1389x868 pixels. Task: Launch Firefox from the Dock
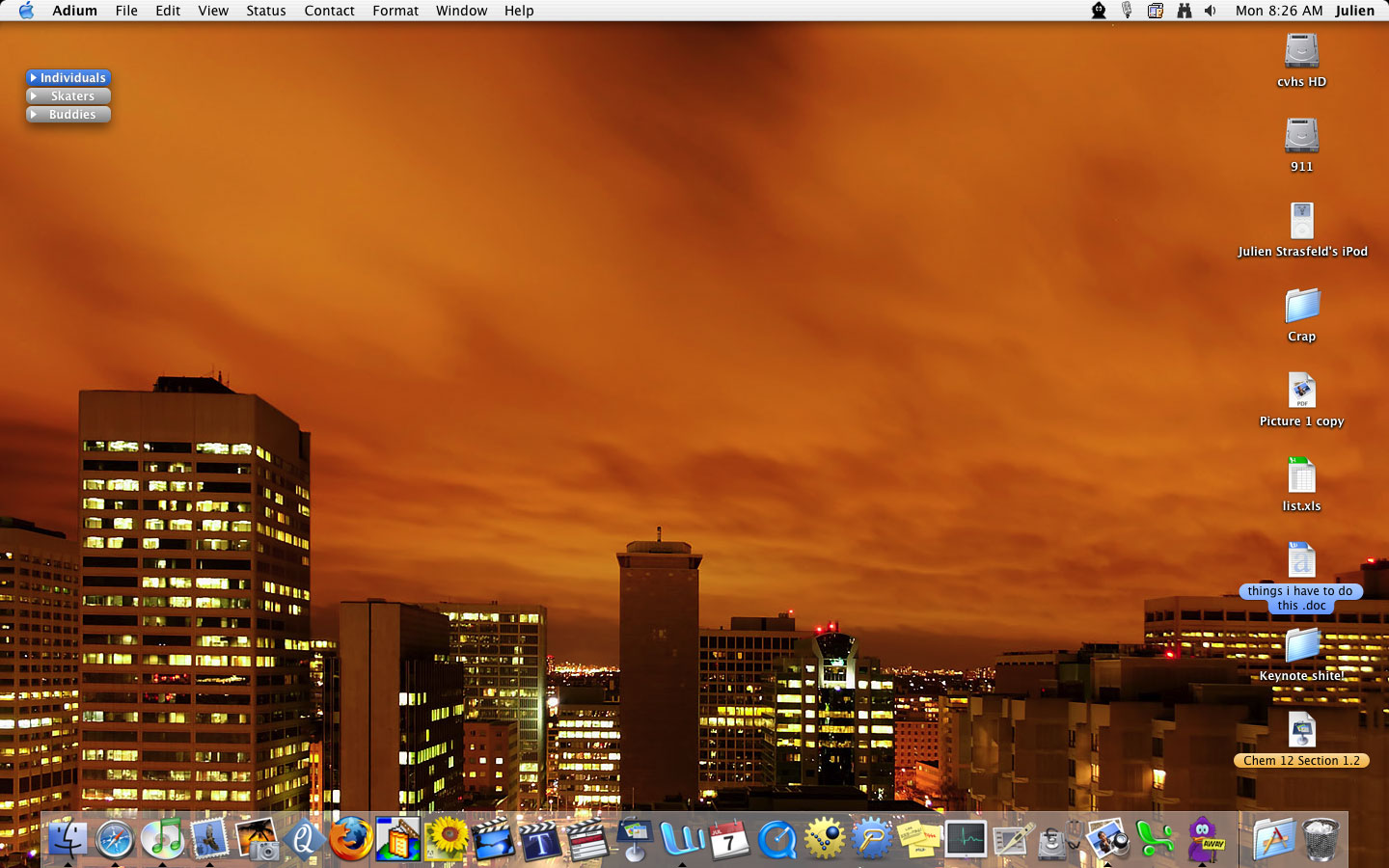click(x=351, y=838)
